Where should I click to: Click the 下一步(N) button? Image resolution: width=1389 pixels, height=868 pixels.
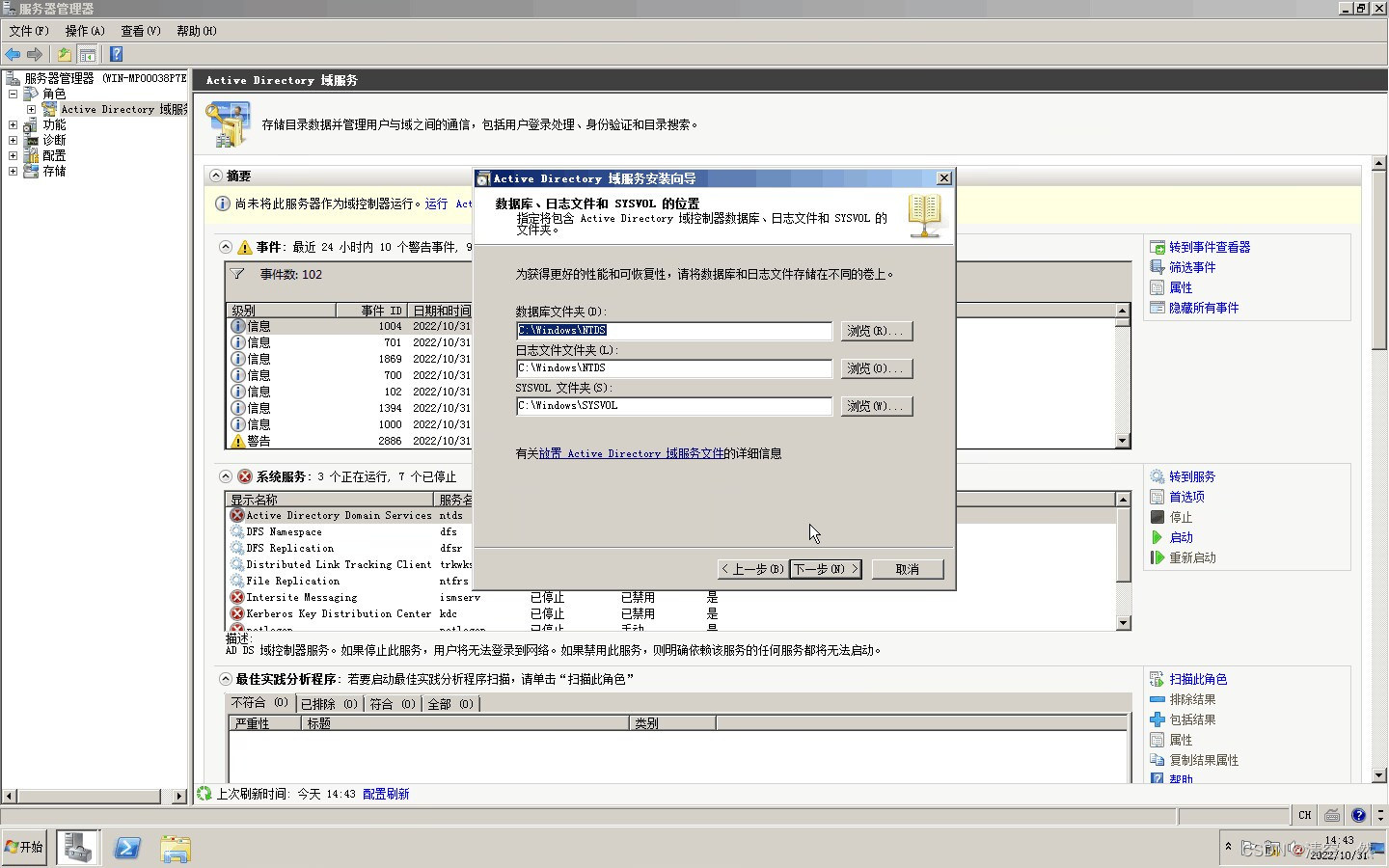point(826,569)
